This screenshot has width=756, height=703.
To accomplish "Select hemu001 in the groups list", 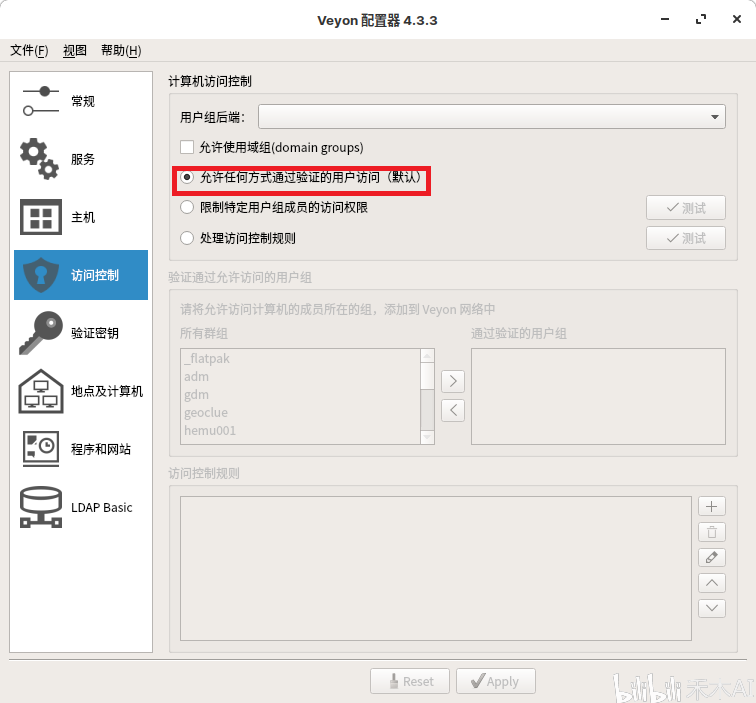I will [x=300, y=431].
